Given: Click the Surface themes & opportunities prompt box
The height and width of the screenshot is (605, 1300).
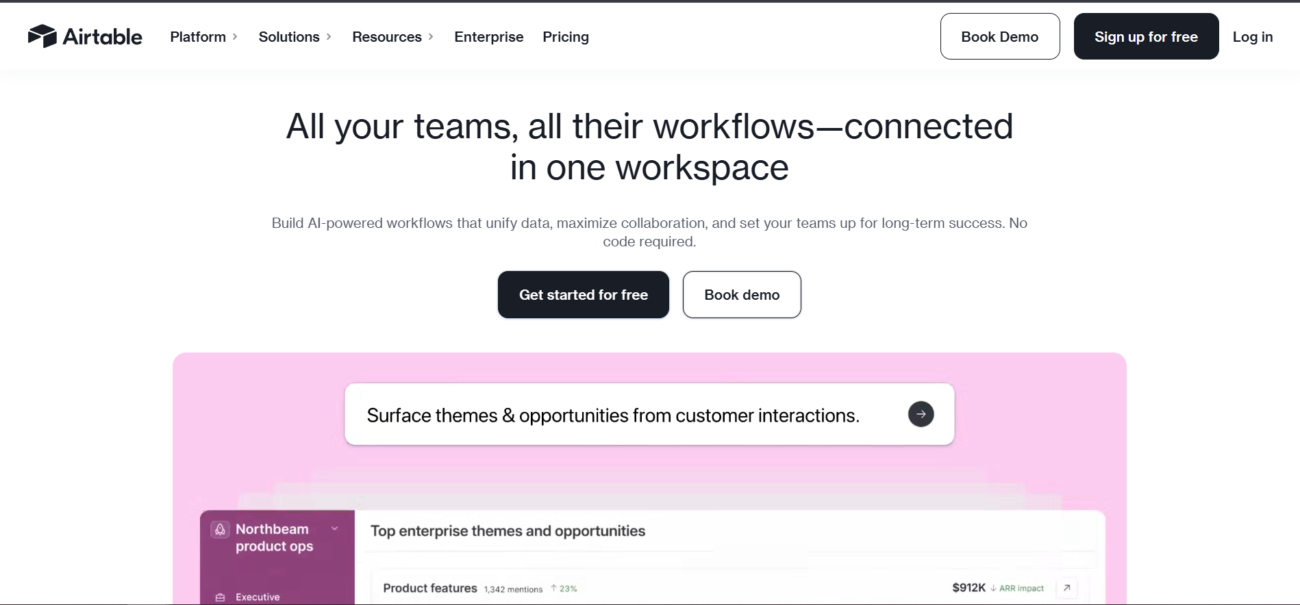Looking at the screenshot, I should pyautogui.click(x=612, y=415).
